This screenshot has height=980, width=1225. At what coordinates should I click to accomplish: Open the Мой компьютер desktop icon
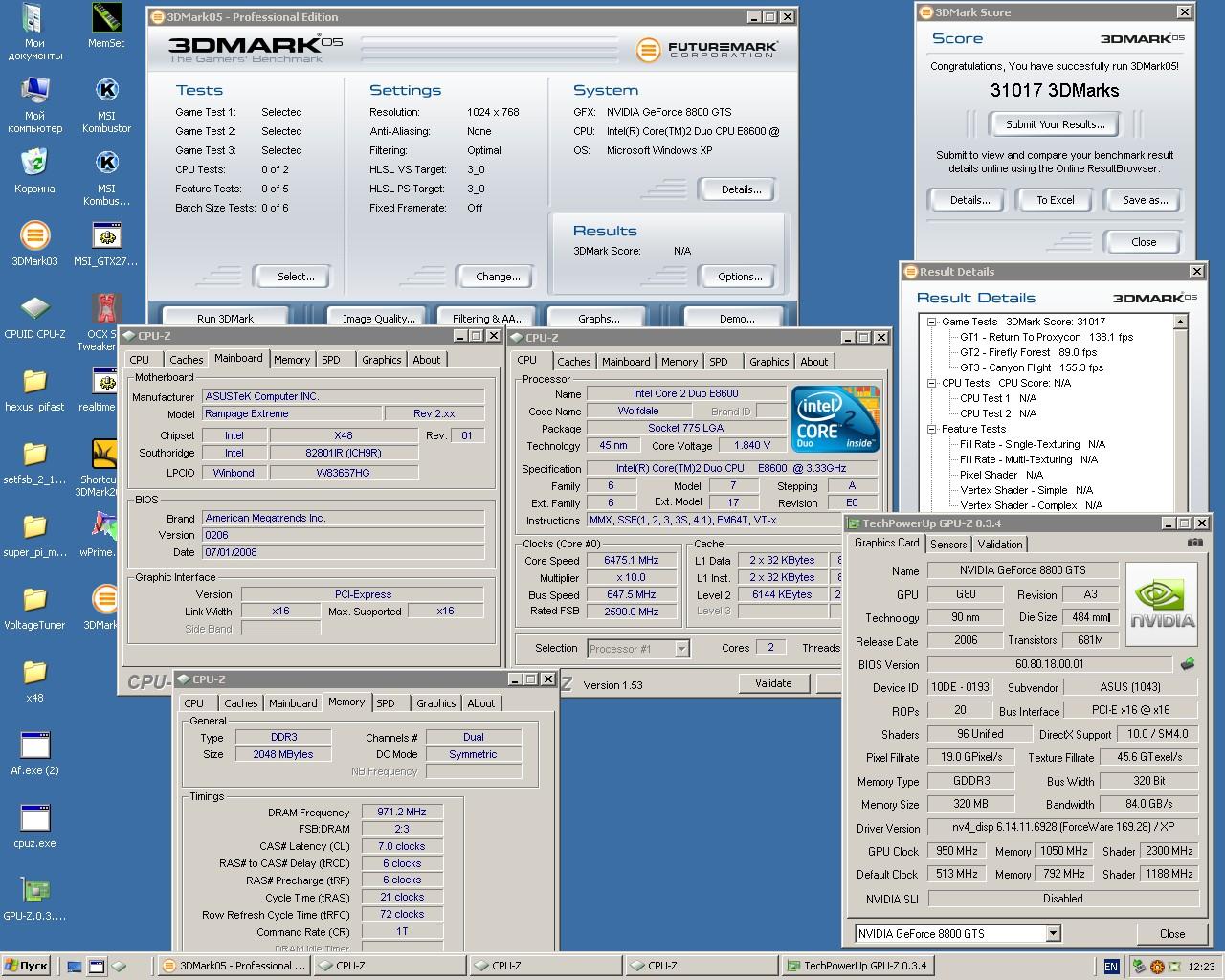click(x=34, y=105)
